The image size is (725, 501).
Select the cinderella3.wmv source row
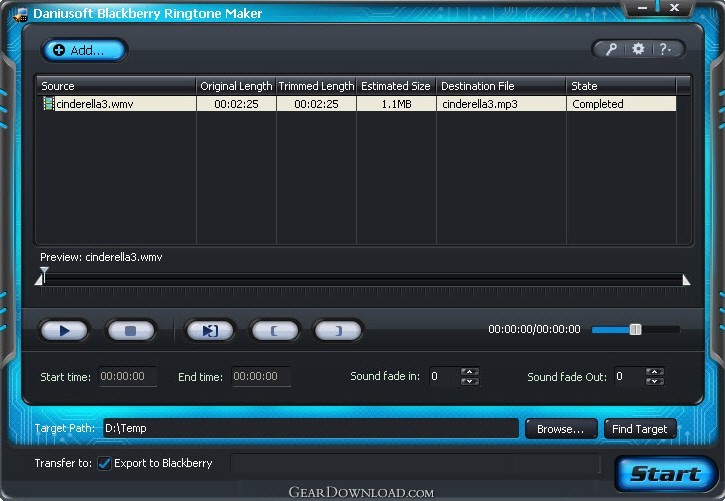356,104
